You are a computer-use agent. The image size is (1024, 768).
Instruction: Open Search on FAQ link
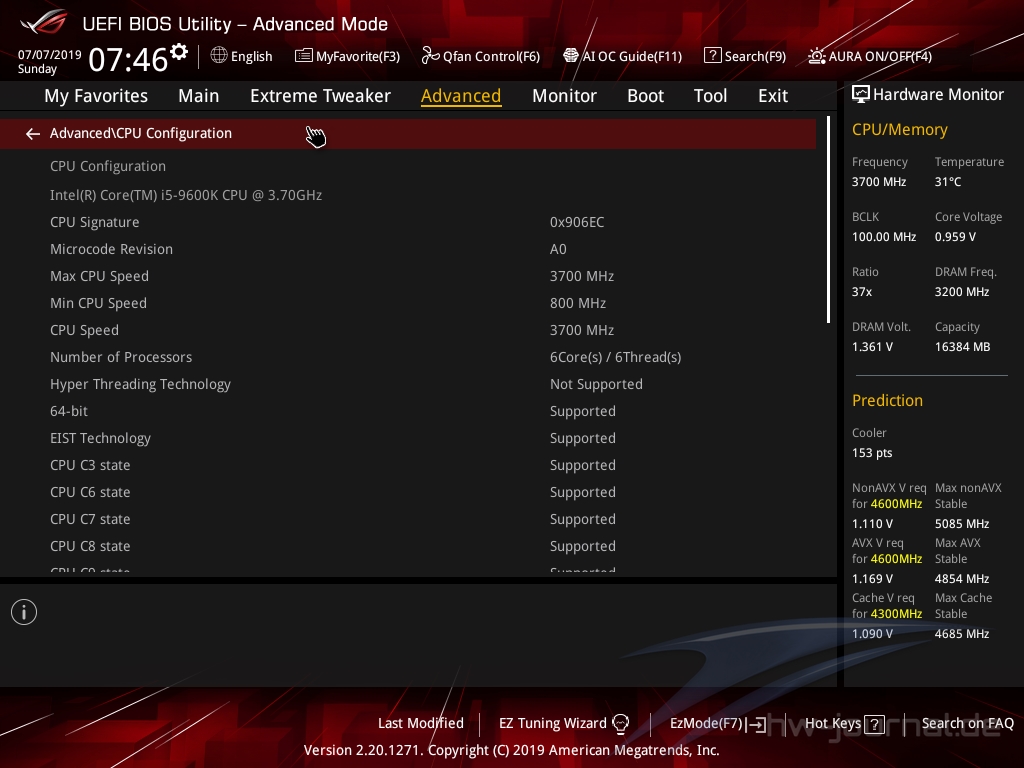pos(967,723)
